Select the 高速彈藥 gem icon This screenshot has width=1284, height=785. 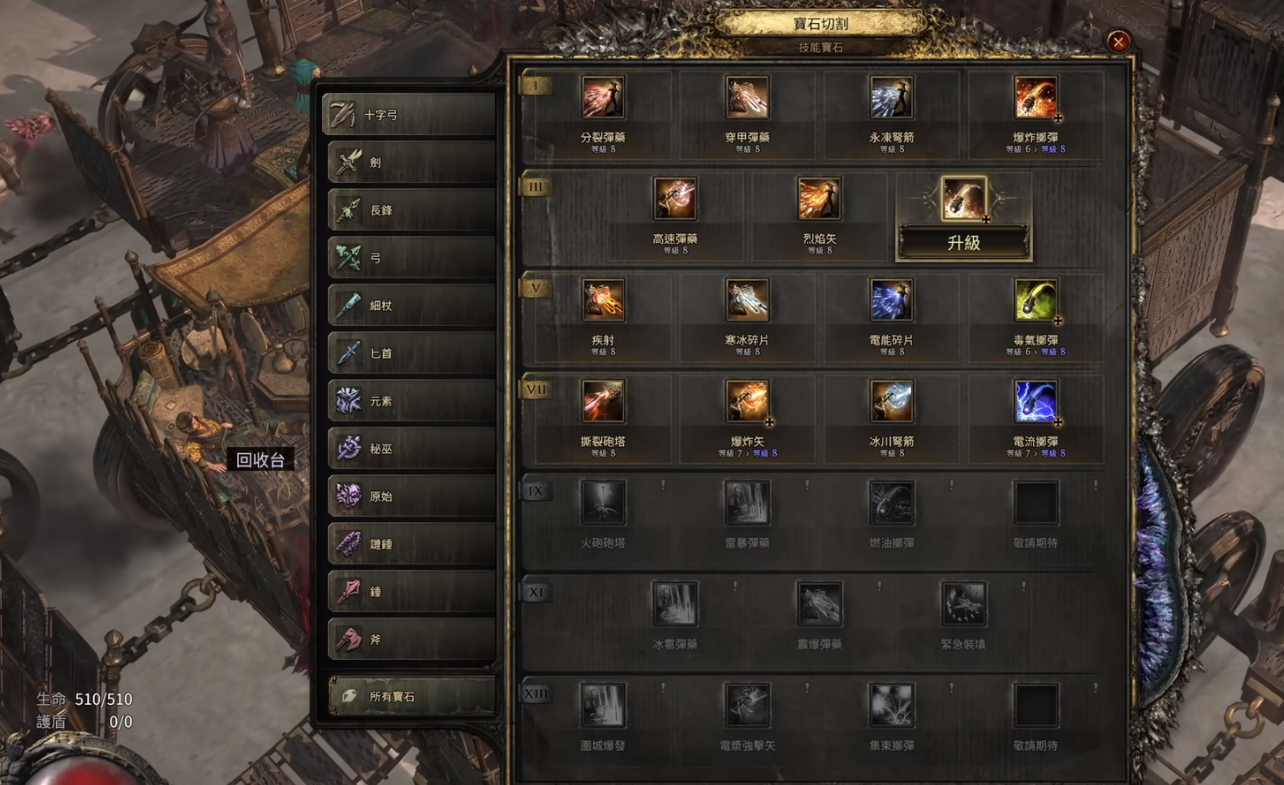[x=675, y=199]
